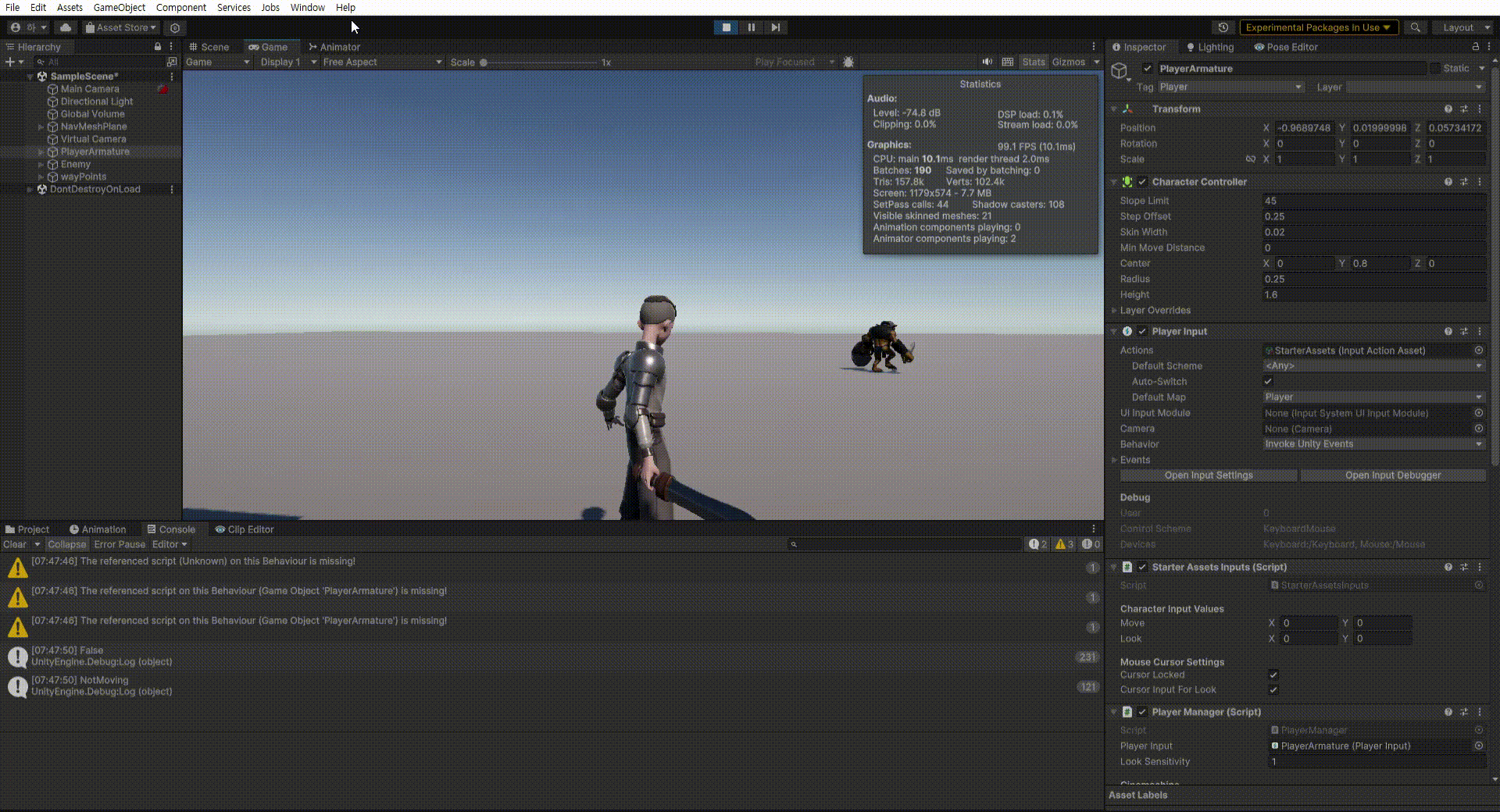Click Open Input Debugger button
The height and width of the screenshot is (812, 1500).
1393,475
